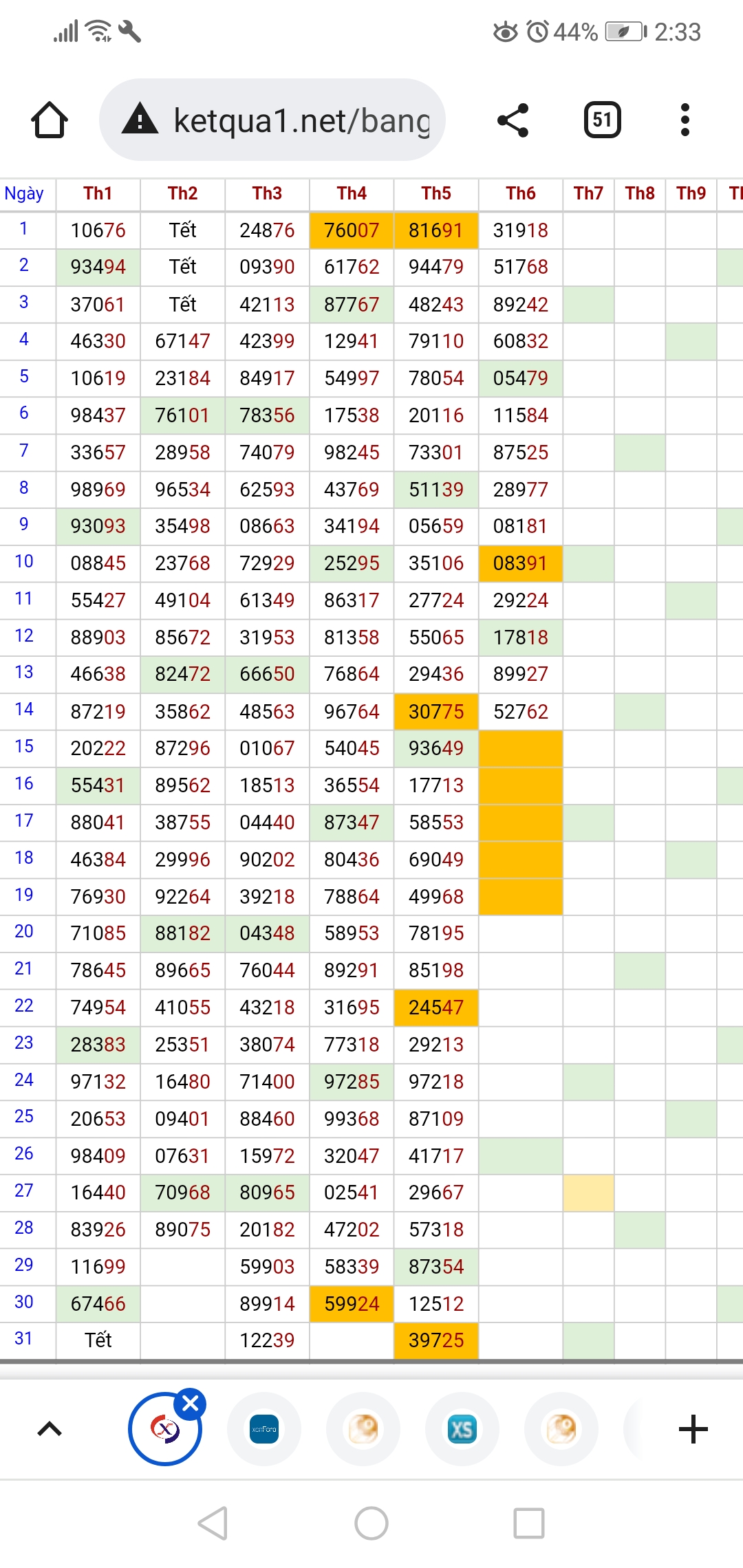
Task: Tap the ketqua1.net address bar
Action: [x=301, y=120]
